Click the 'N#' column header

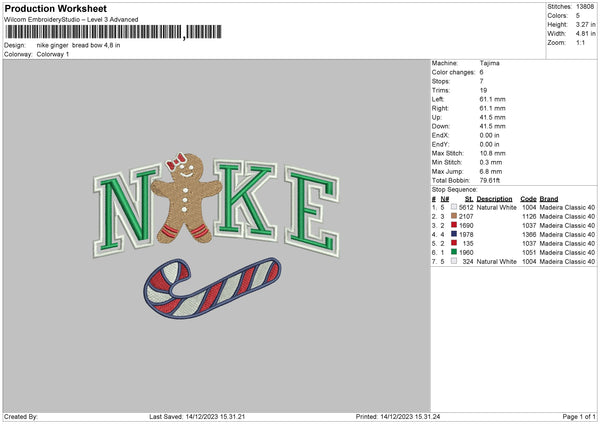(x=445, y=199)
